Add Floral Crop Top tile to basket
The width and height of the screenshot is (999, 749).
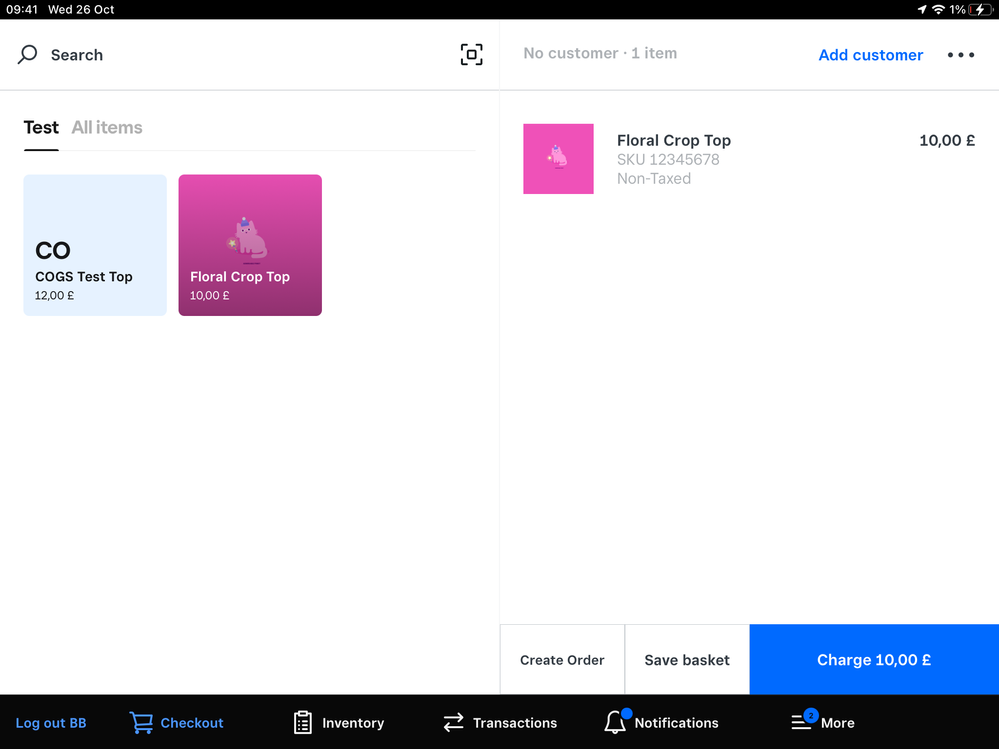click(250, 245)
